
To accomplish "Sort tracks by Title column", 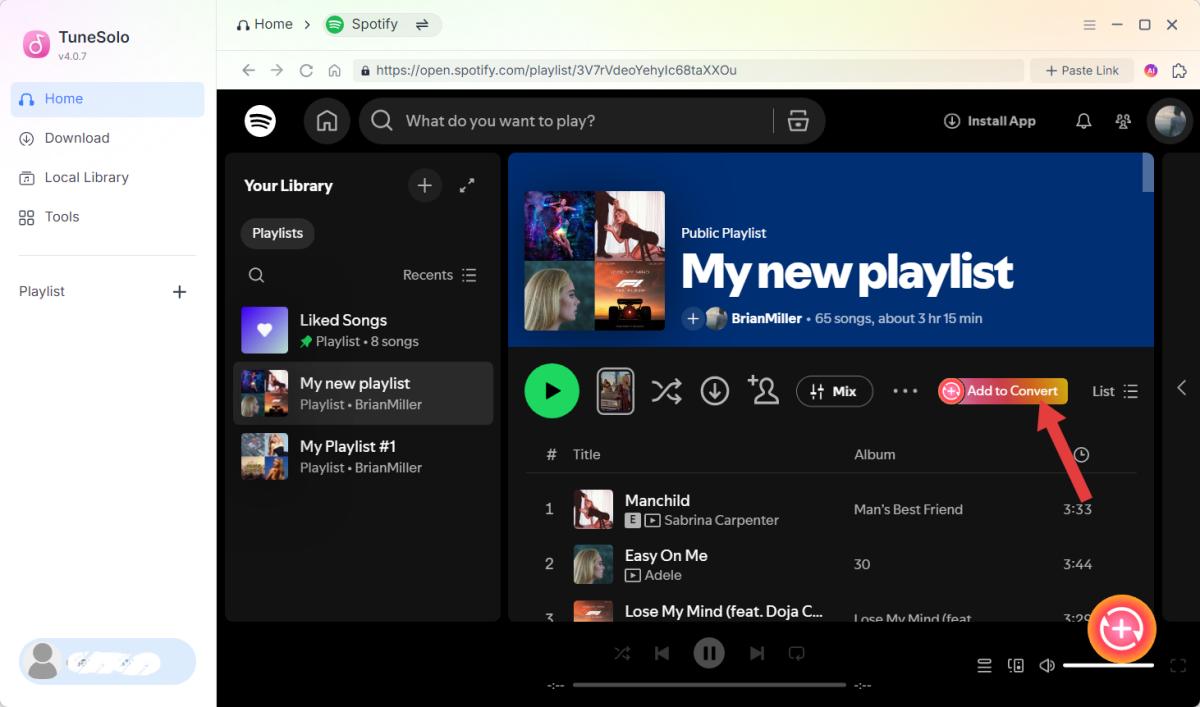I will [586, 454].
